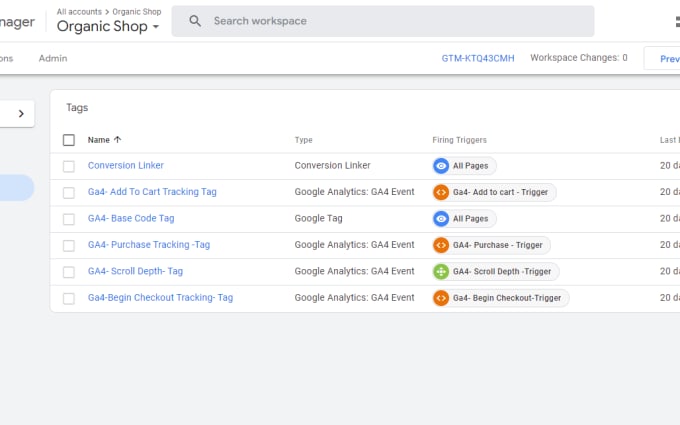Click the Organic Shop breadcrumb link
Image resolution: width=680 pixels, height=425 pixels.
pos(137,12)
